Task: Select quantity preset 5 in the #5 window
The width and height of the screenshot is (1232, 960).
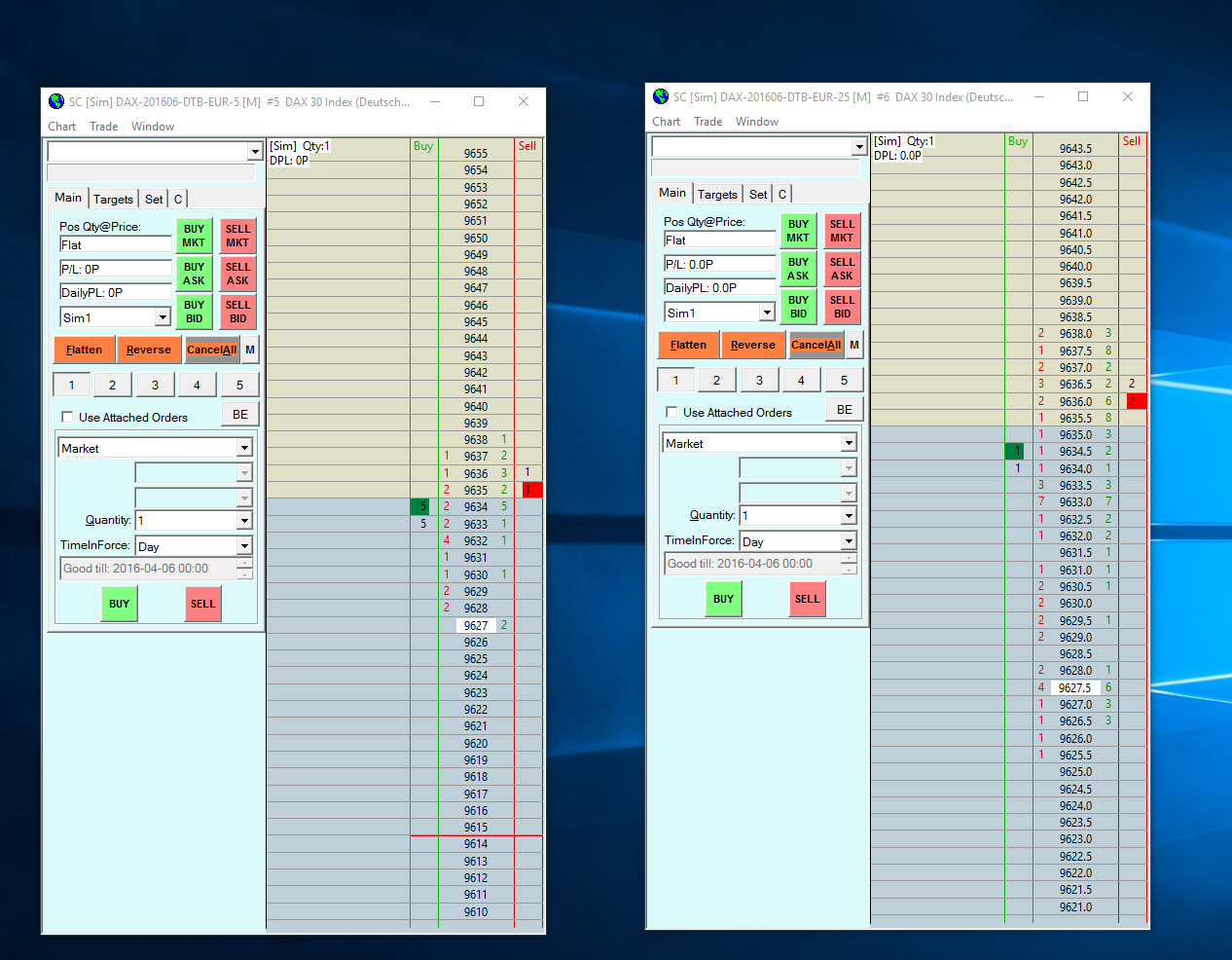Action: coord(239,385)
